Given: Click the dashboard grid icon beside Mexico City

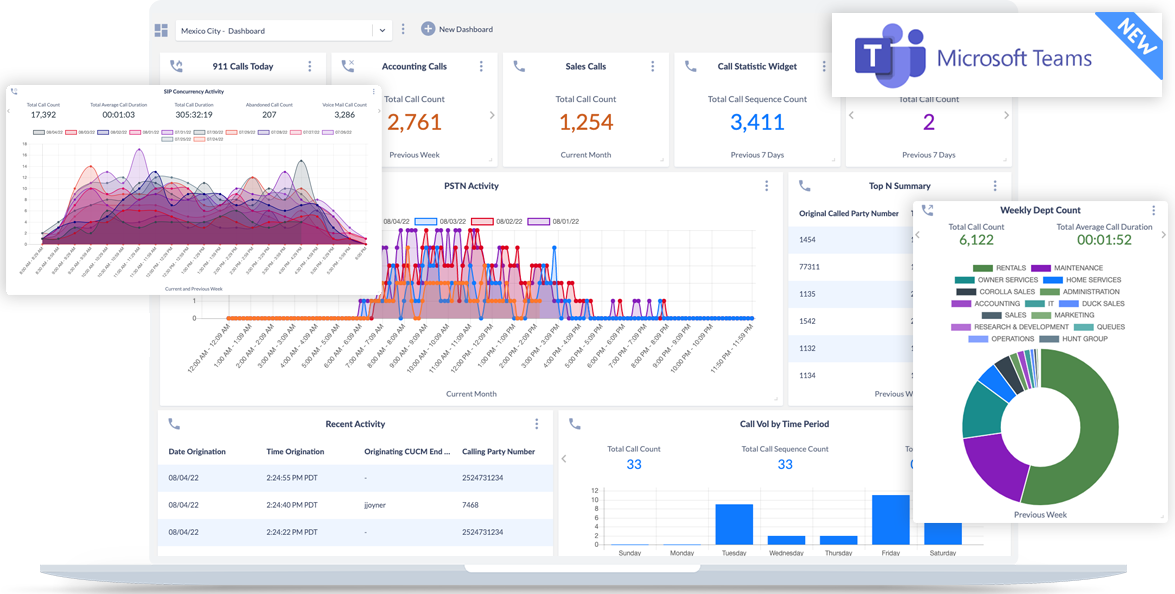Looking at the screenshot, I should click(161, 30).
